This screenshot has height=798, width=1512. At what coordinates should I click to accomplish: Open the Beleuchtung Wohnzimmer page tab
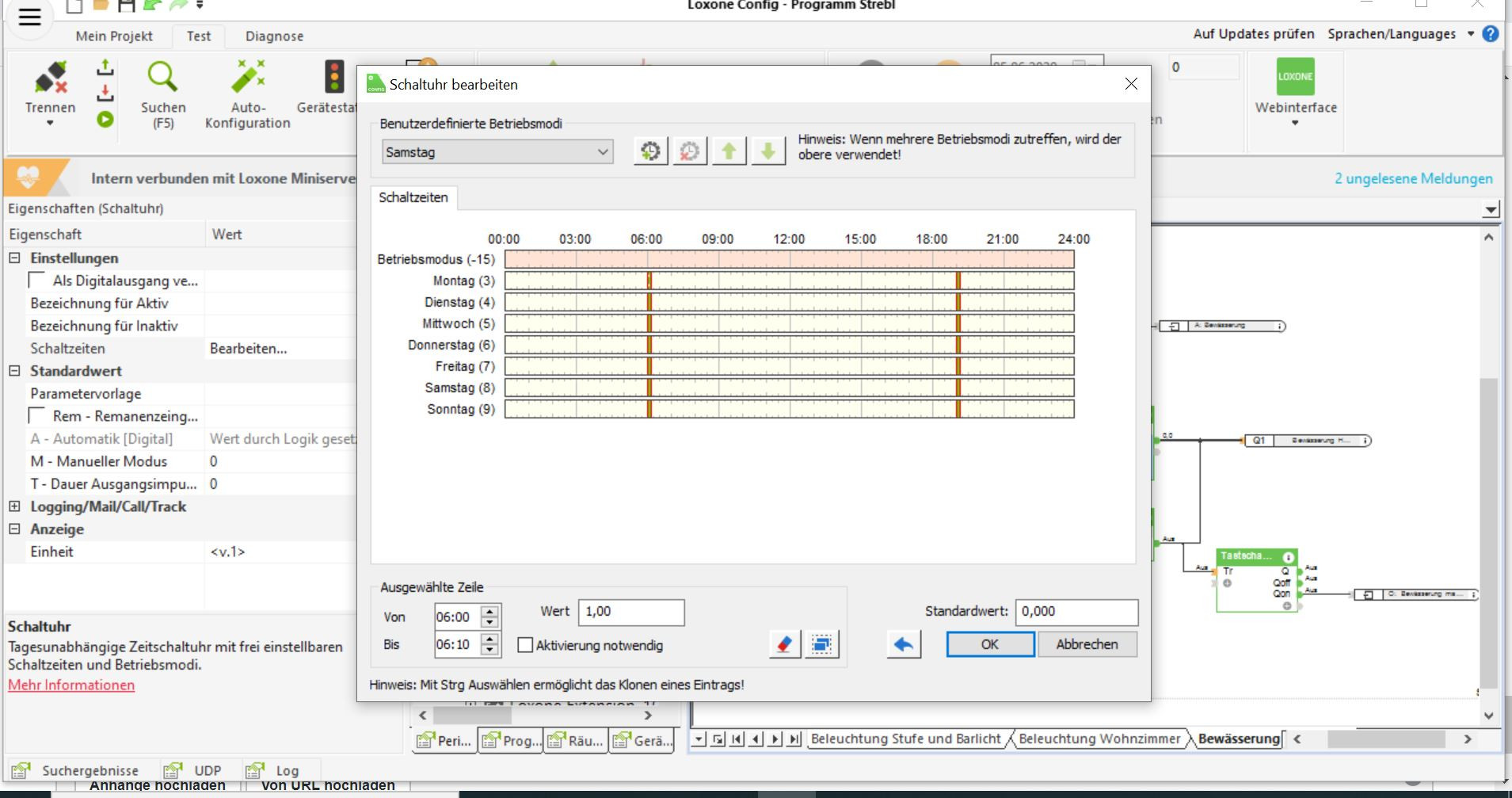[x=1099, y=739]
